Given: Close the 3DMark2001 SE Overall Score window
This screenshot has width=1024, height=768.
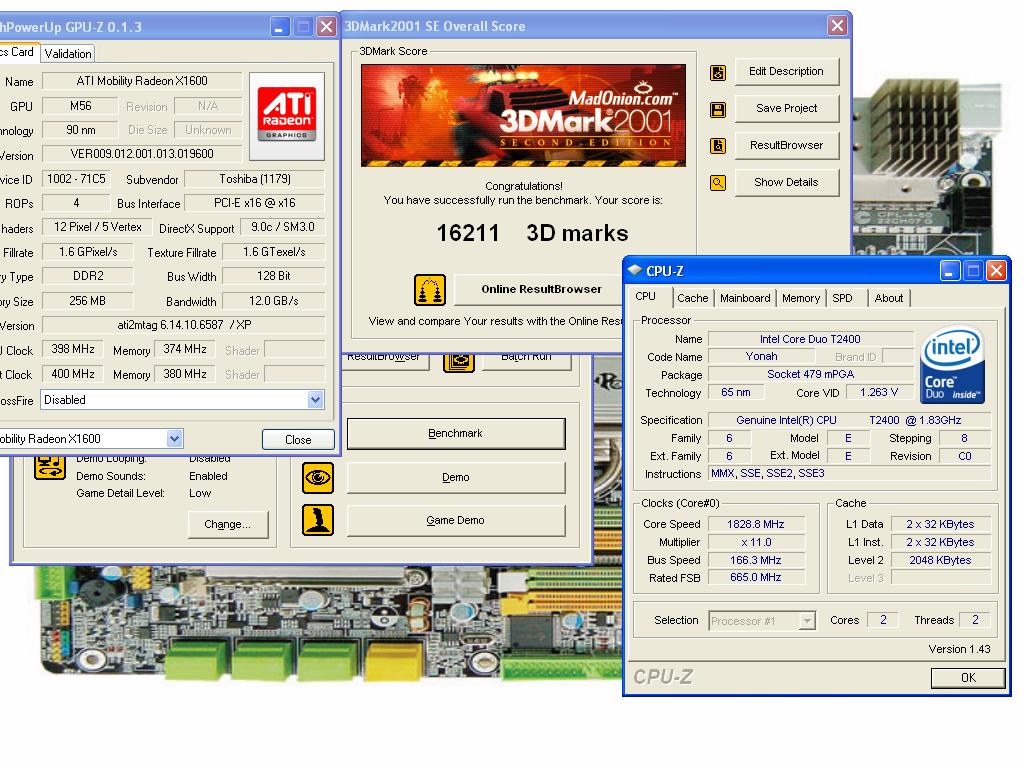Looking at the screenshot, I should coord(837,26).
